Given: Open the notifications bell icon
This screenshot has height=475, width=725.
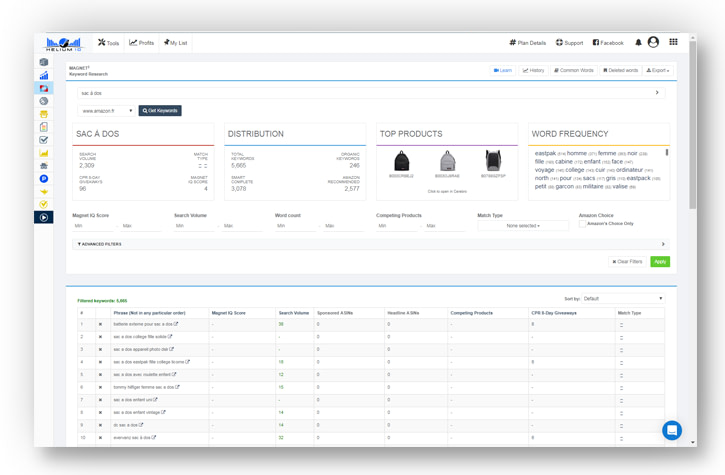Looking at the screenshot, I should [x=638, y=43].
